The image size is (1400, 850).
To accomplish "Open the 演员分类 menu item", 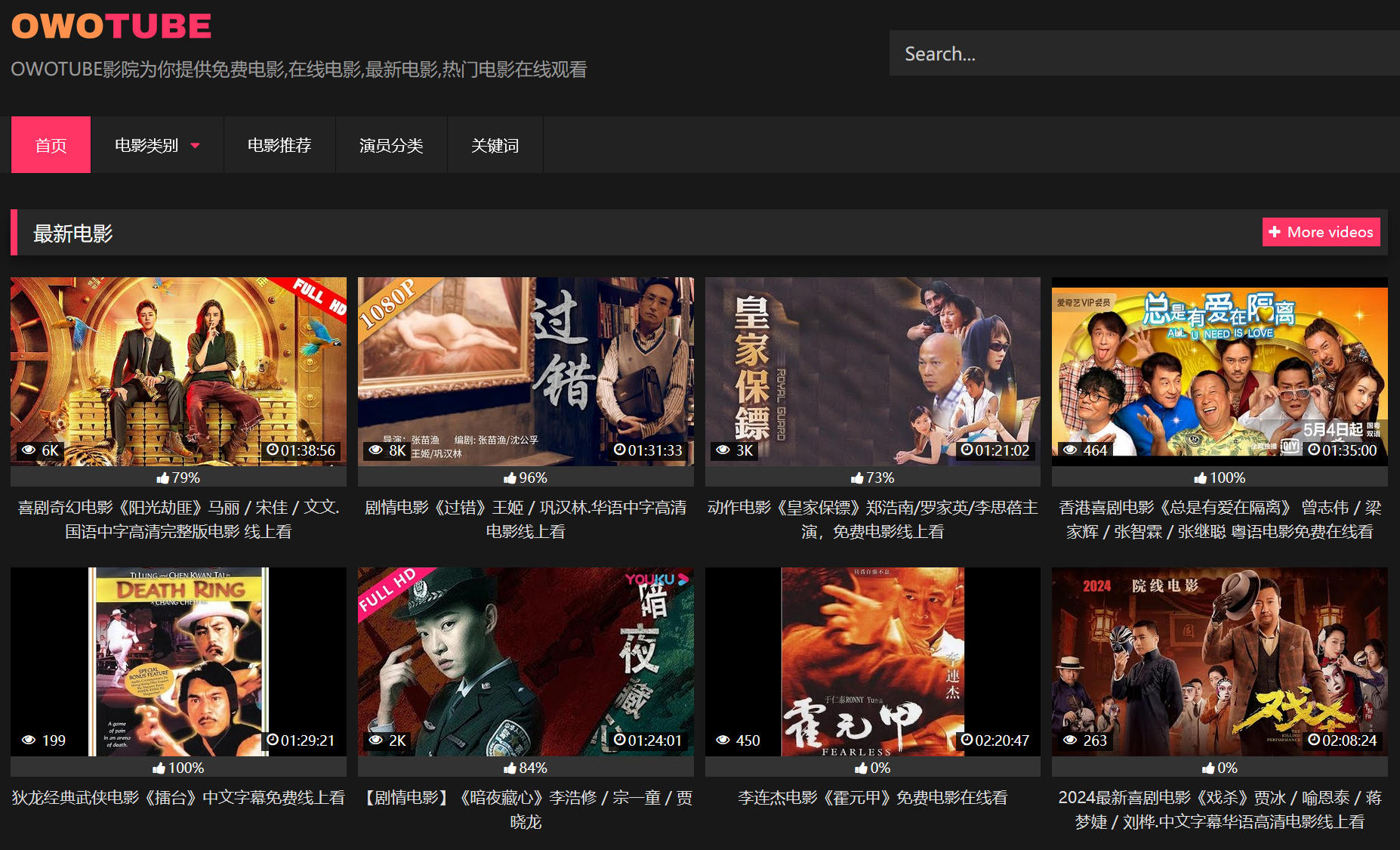I will [391, 145].
